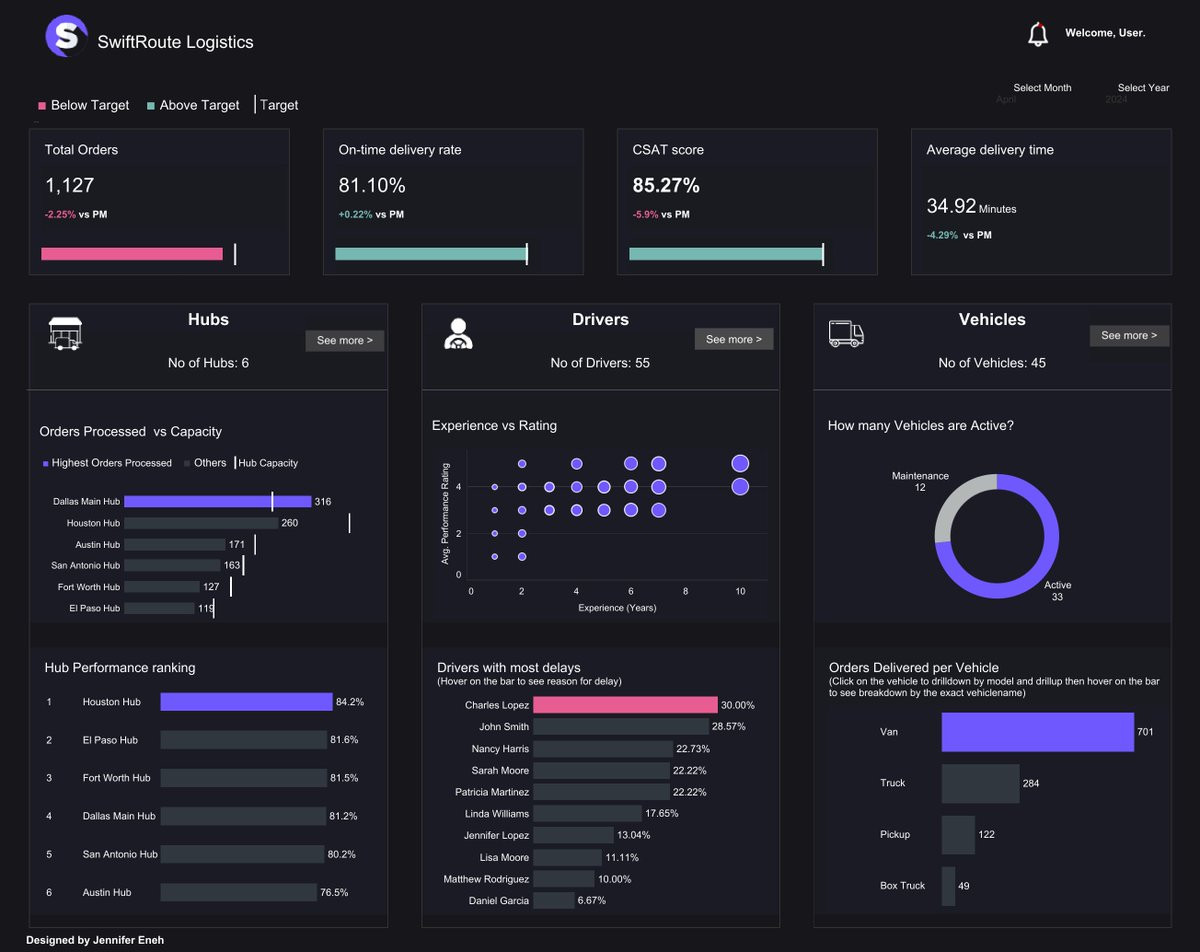Select the Van bar to drill down
The image size is (1200, 952).
1037,732
